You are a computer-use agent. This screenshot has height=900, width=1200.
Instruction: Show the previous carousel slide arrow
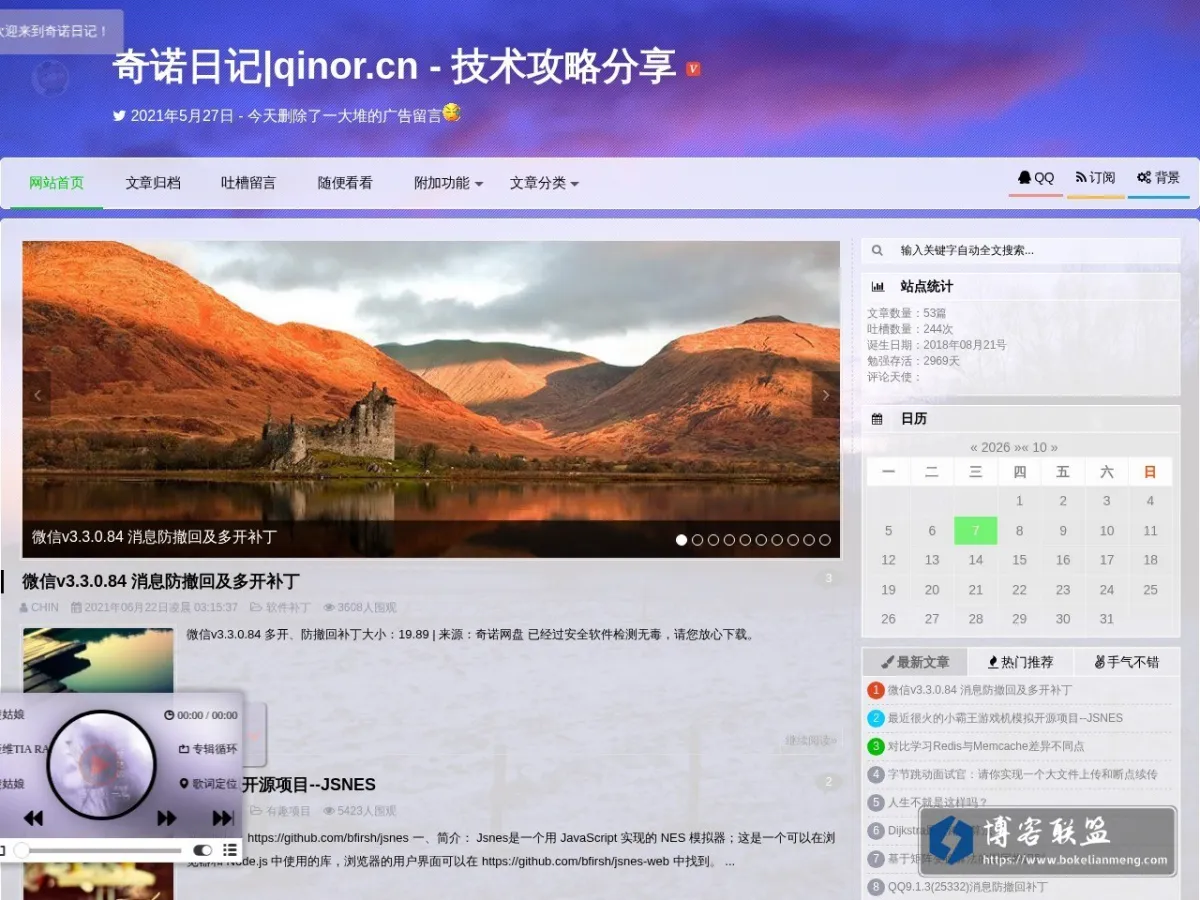click(37, 395)
